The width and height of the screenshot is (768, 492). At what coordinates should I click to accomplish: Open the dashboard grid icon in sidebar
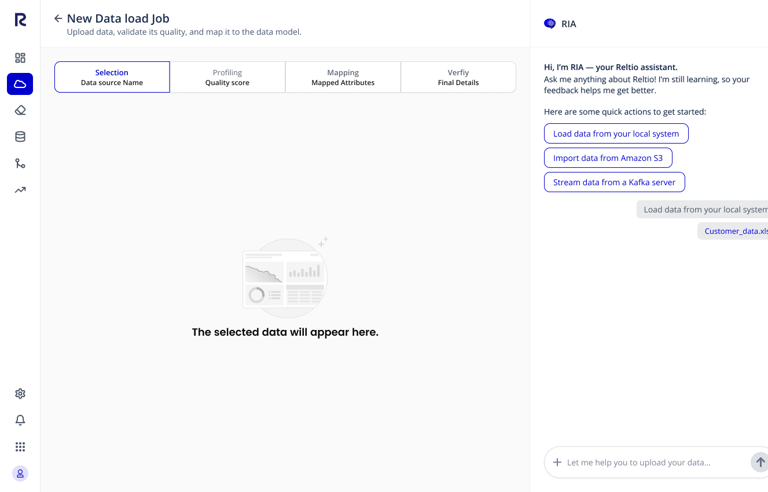[x=20, y=58]
